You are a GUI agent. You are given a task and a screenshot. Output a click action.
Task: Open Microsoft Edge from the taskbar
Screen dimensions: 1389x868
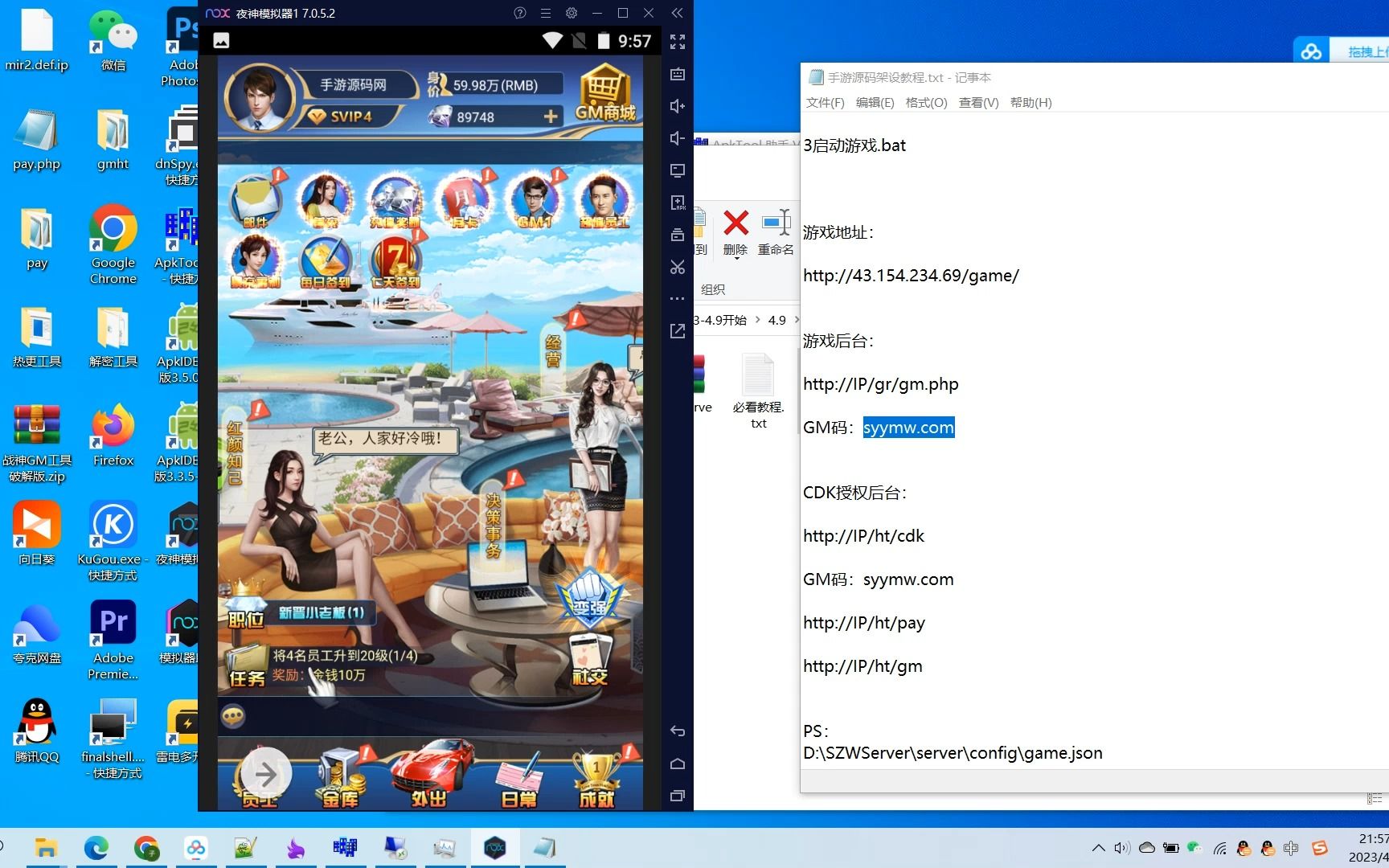click(x=96, y=848)
